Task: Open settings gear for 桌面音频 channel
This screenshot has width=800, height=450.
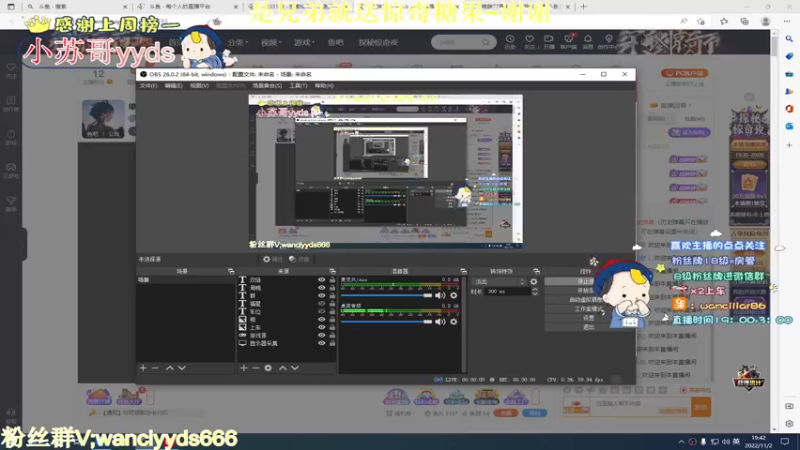Action: coord(453,322)
